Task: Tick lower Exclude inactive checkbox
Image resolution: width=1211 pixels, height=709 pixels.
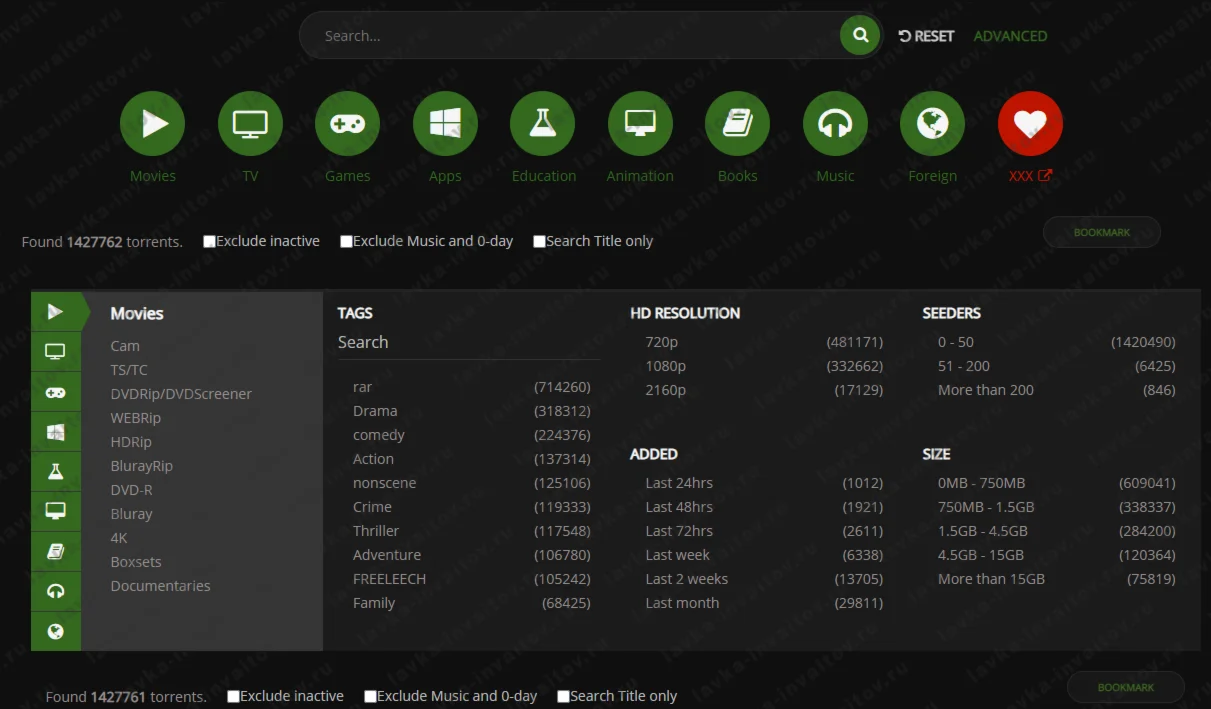Action: (233, 696)
